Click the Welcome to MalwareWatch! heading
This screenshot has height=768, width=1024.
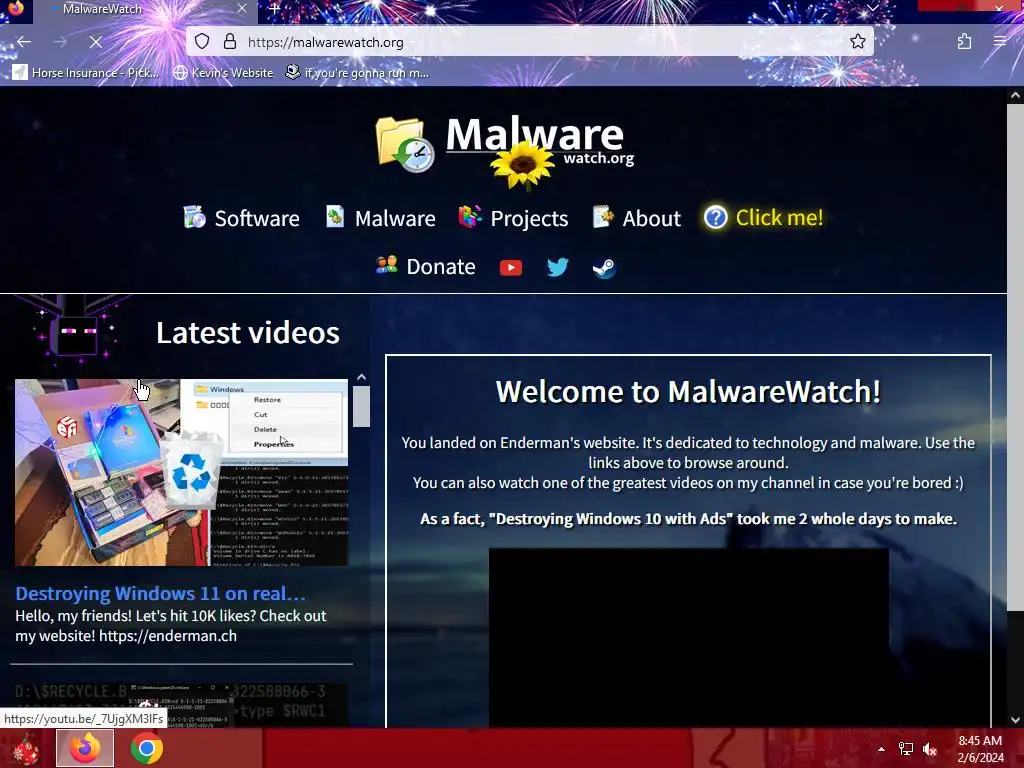[688, 392]
